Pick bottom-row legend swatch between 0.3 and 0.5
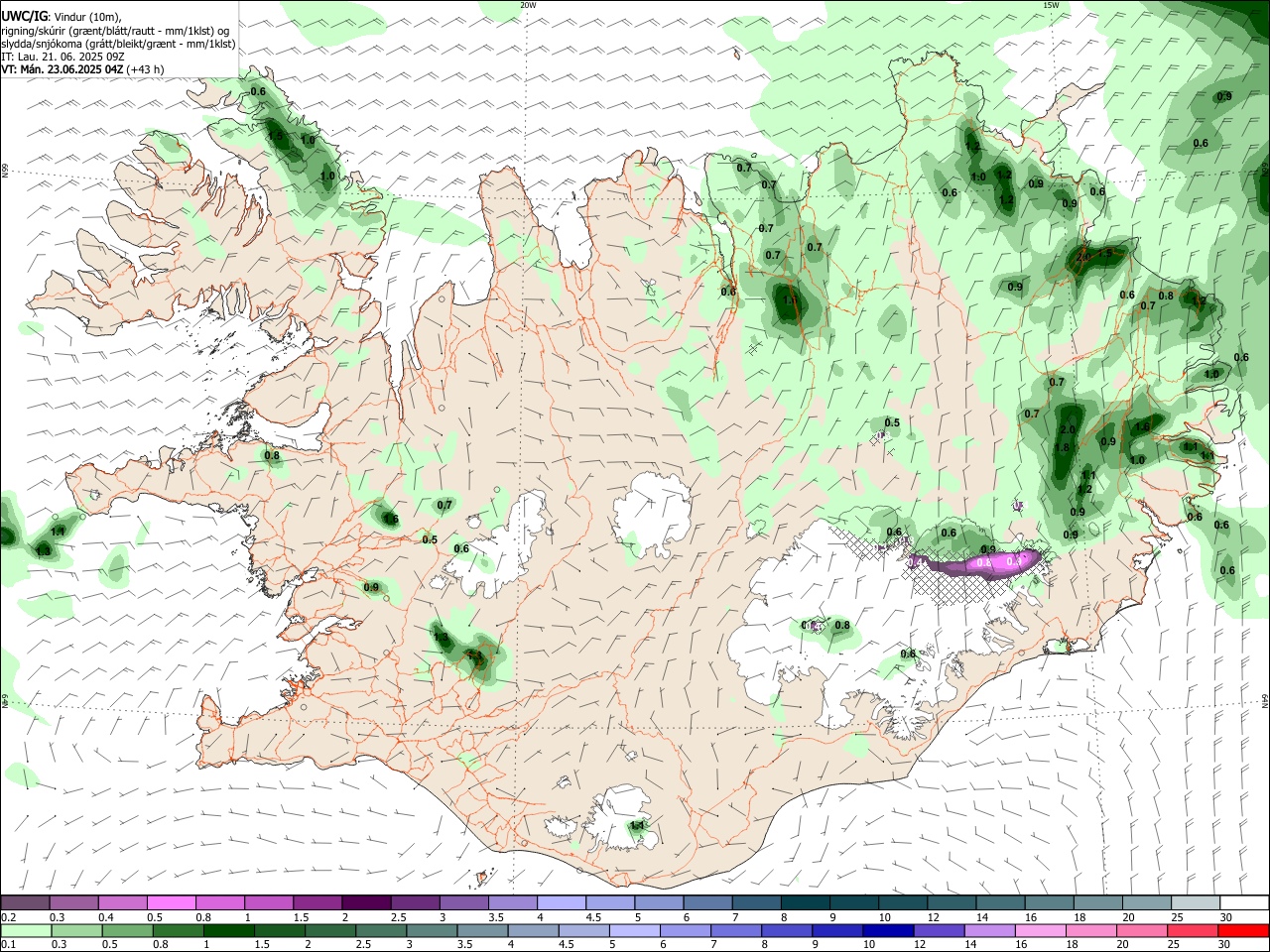Image resolution: width=1270 pixels, height=952 pixels. point(76,931)
